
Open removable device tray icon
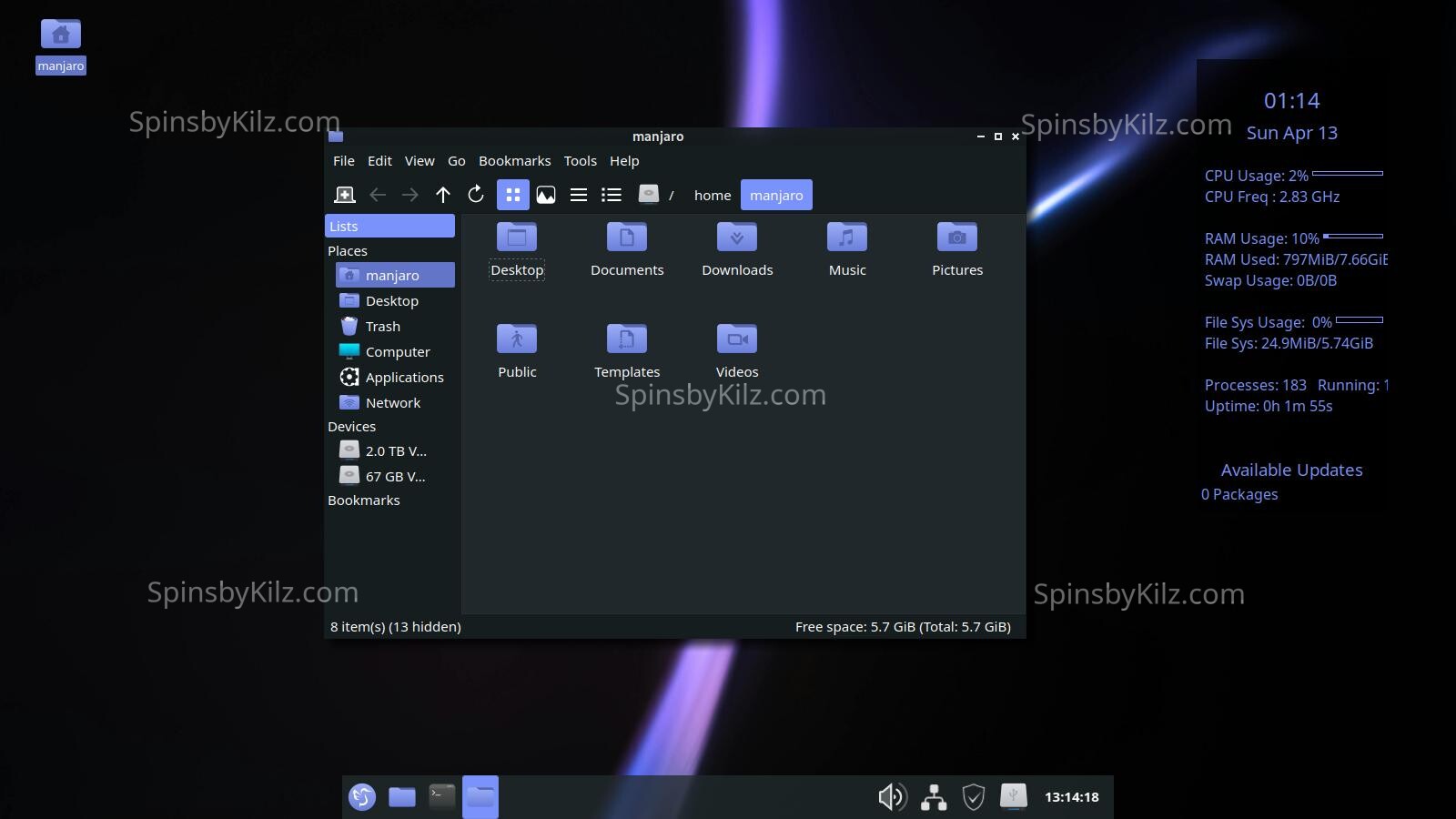coord(1014,796)
